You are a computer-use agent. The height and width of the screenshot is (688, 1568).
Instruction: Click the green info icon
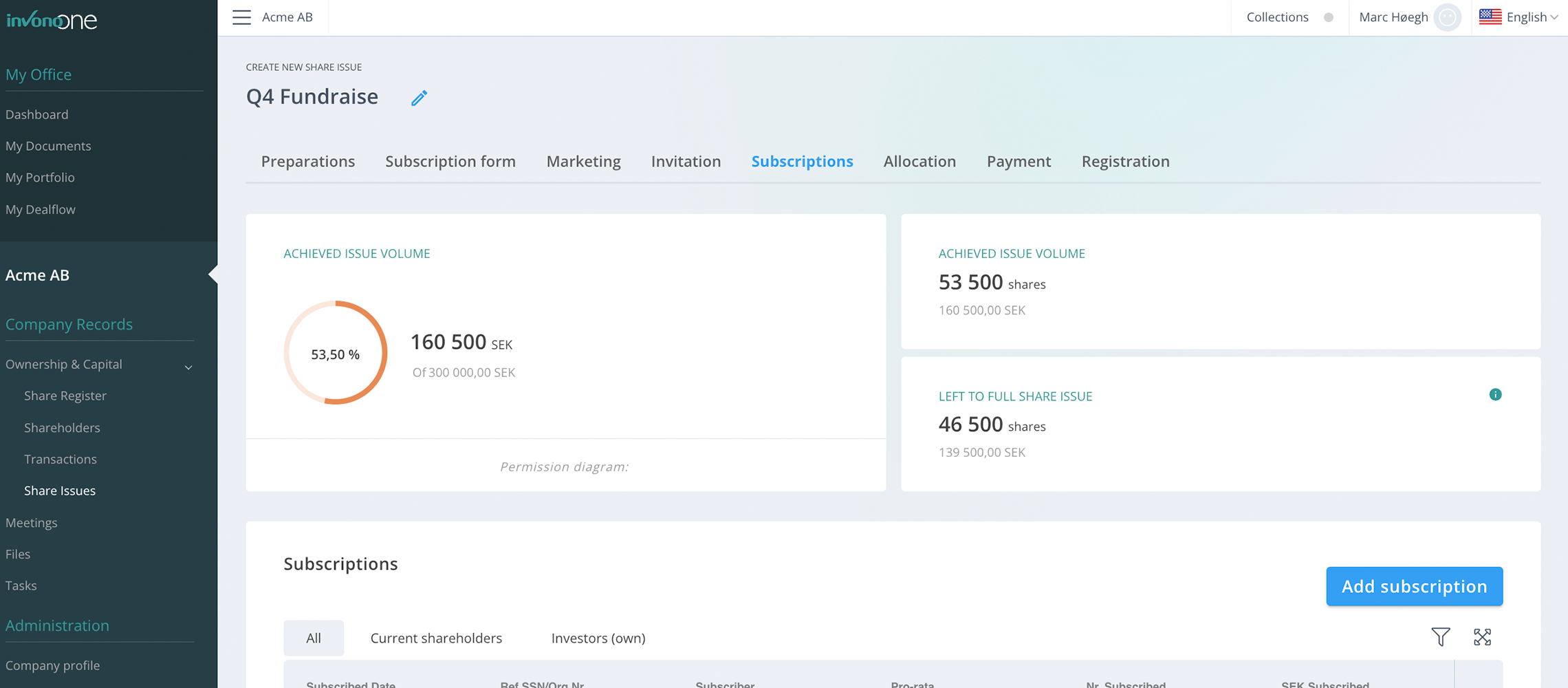coord(1495,394)
